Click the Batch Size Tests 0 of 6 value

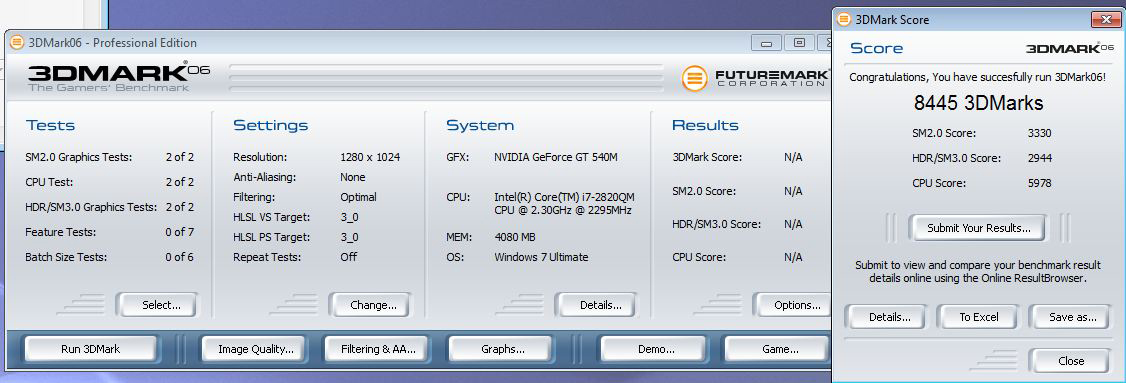click(180, 257)
